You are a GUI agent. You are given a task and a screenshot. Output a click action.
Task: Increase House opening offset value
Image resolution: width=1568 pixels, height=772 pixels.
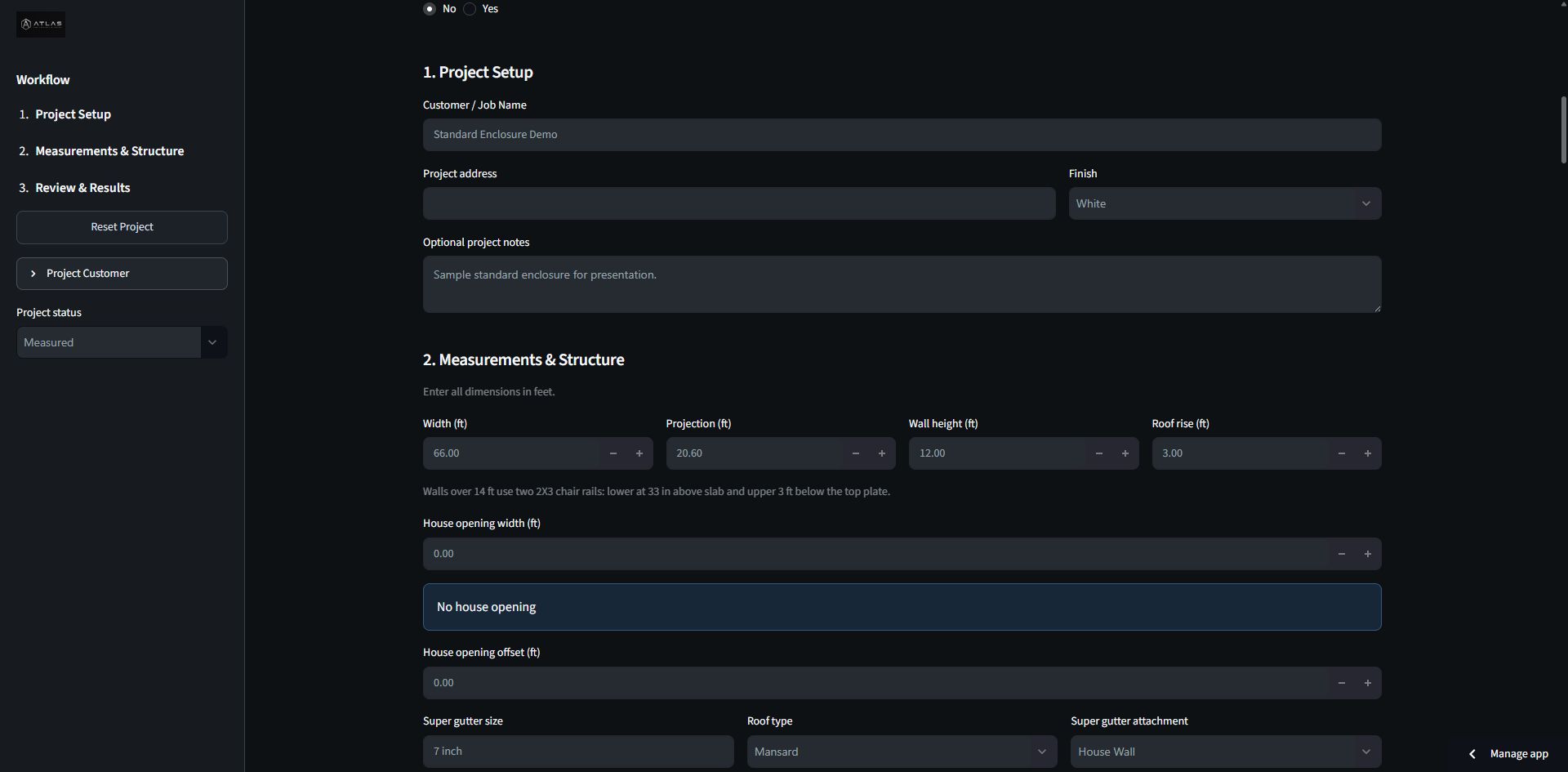pyautogui.click(x=1368, y=683)
